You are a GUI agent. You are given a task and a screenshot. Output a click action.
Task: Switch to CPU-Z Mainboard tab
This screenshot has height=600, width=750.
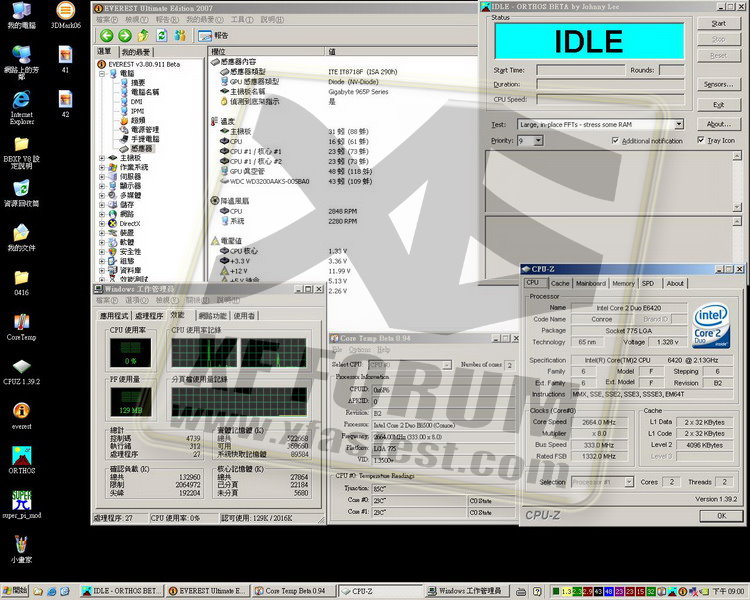coord(591,283)
